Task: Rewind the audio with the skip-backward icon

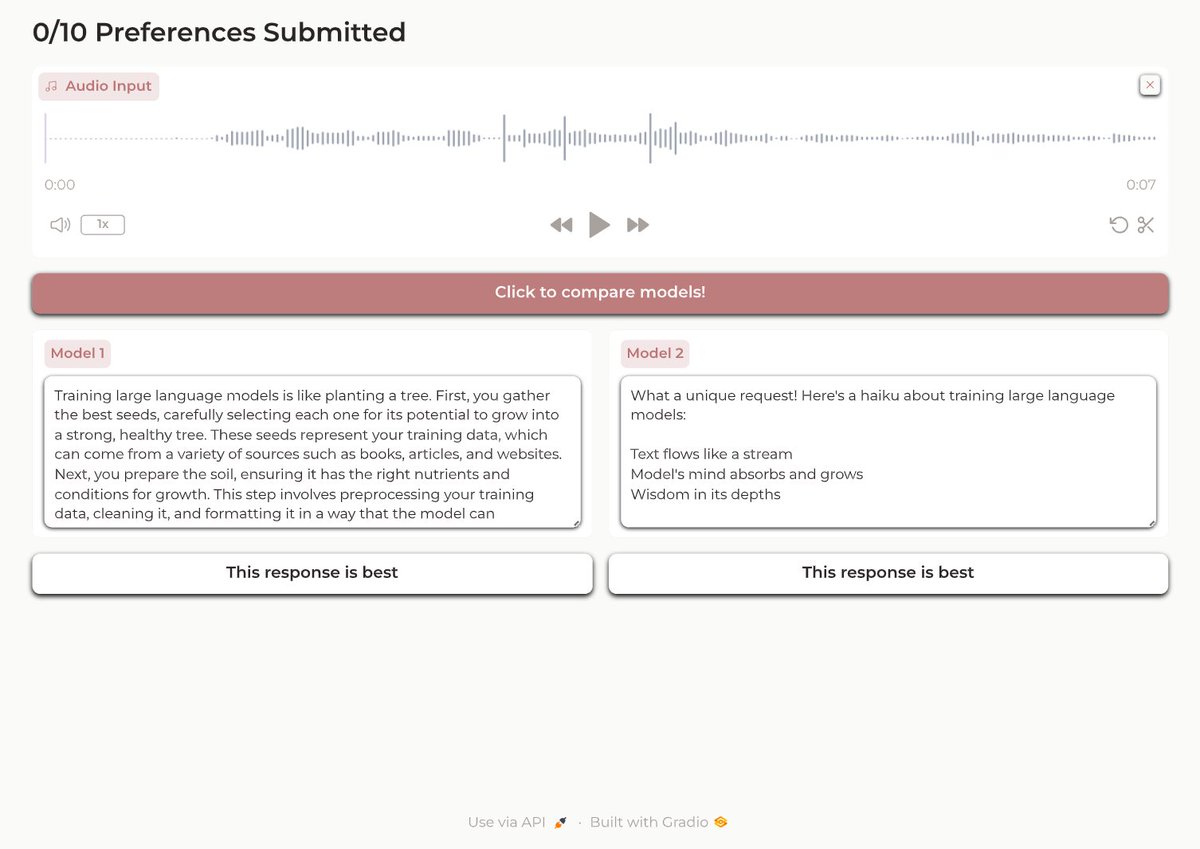Action: point(561,225)
